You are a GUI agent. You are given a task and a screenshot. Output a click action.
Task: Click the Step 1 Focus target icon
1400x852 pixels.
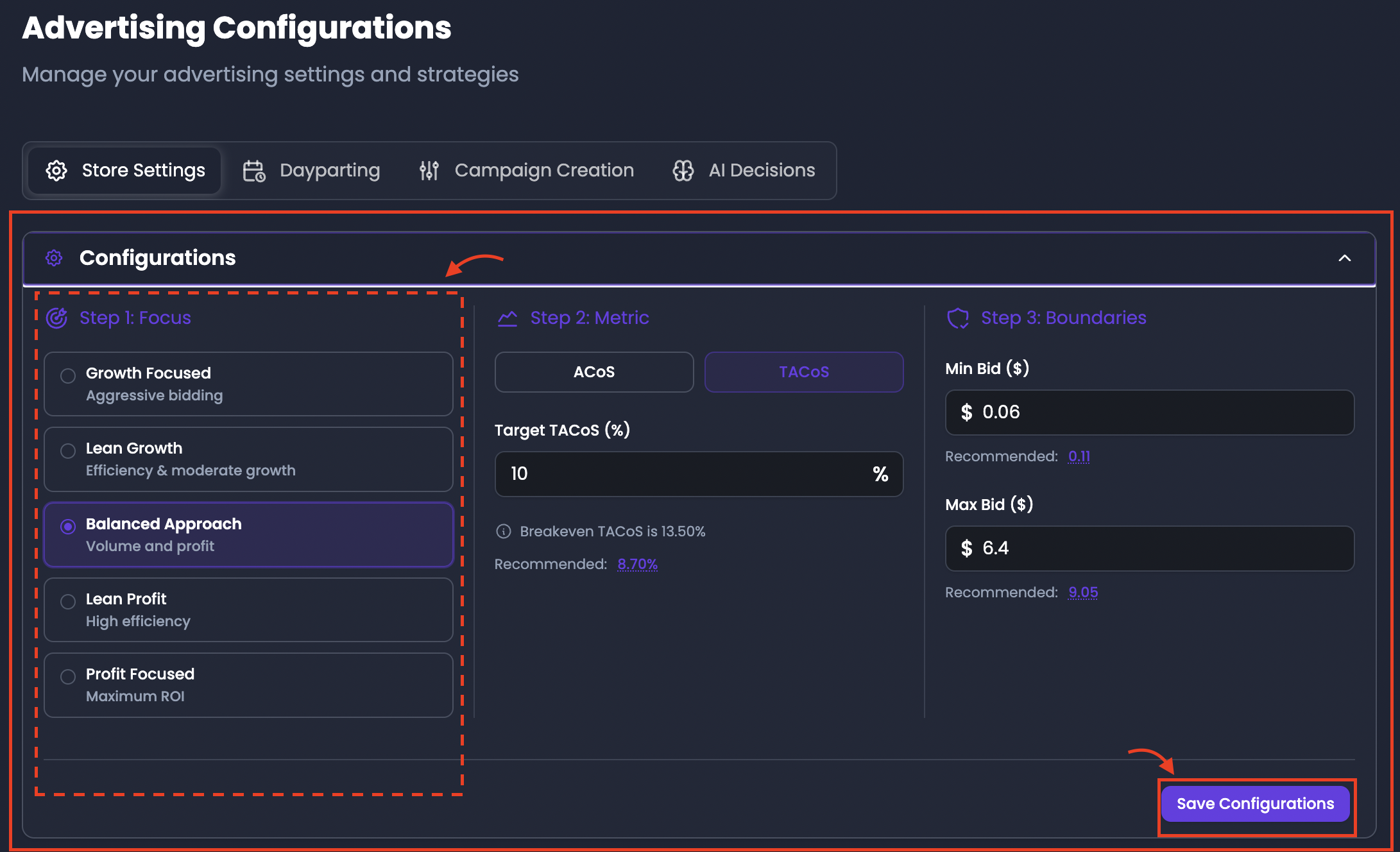[x=57, y=318]
